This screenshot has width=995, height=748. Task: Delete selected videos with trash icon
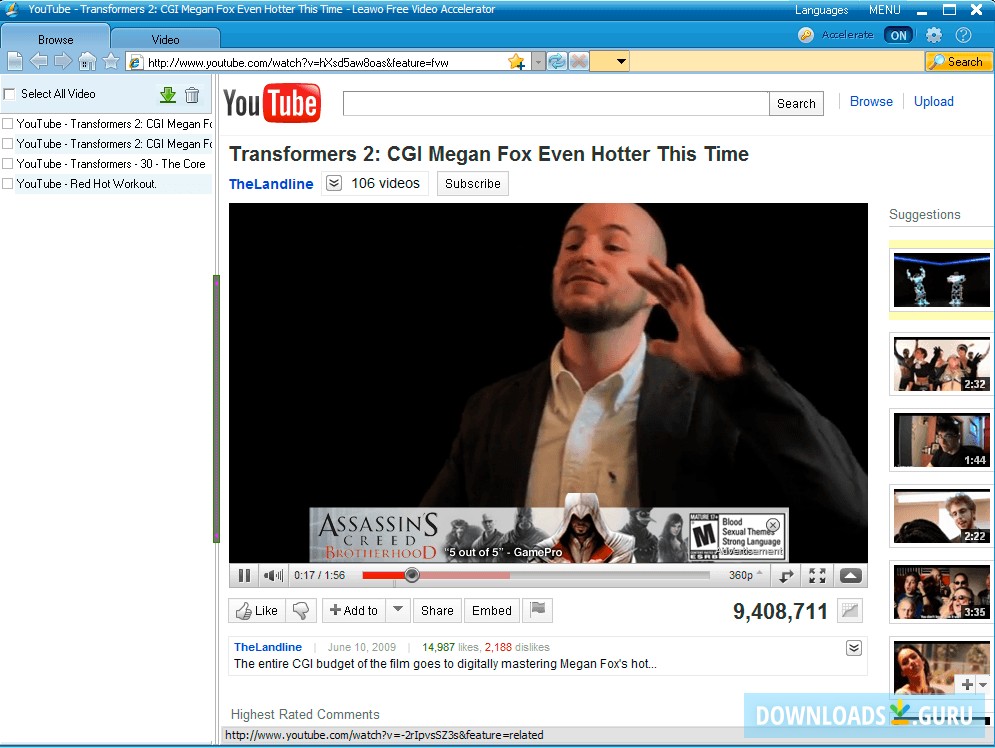[192, 95]
